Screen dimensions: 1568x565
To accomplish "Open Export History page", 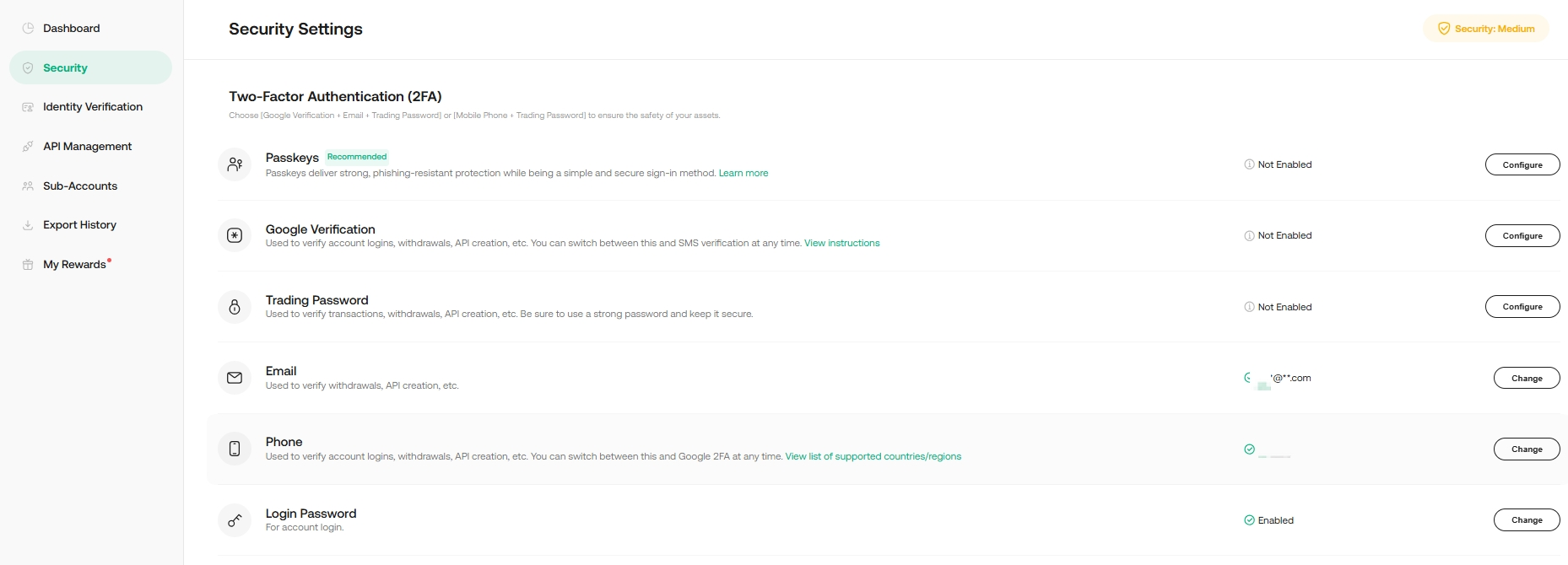I will 79,225.
